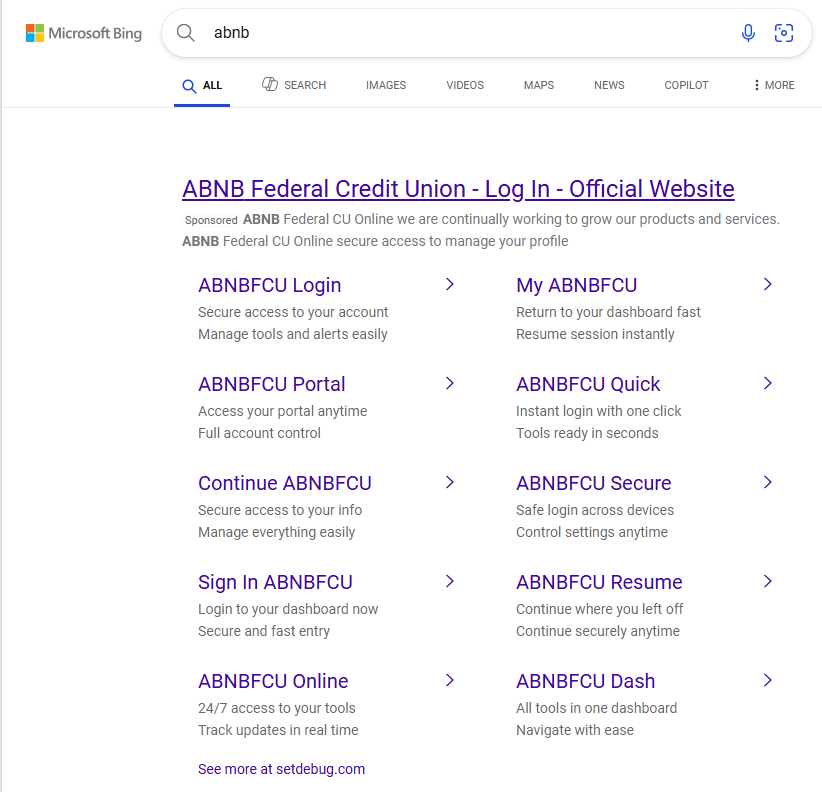Click the chevron beside ABNBFCU Resume
The height and width of the screenshot is (792, 822).
click(767, 581)
